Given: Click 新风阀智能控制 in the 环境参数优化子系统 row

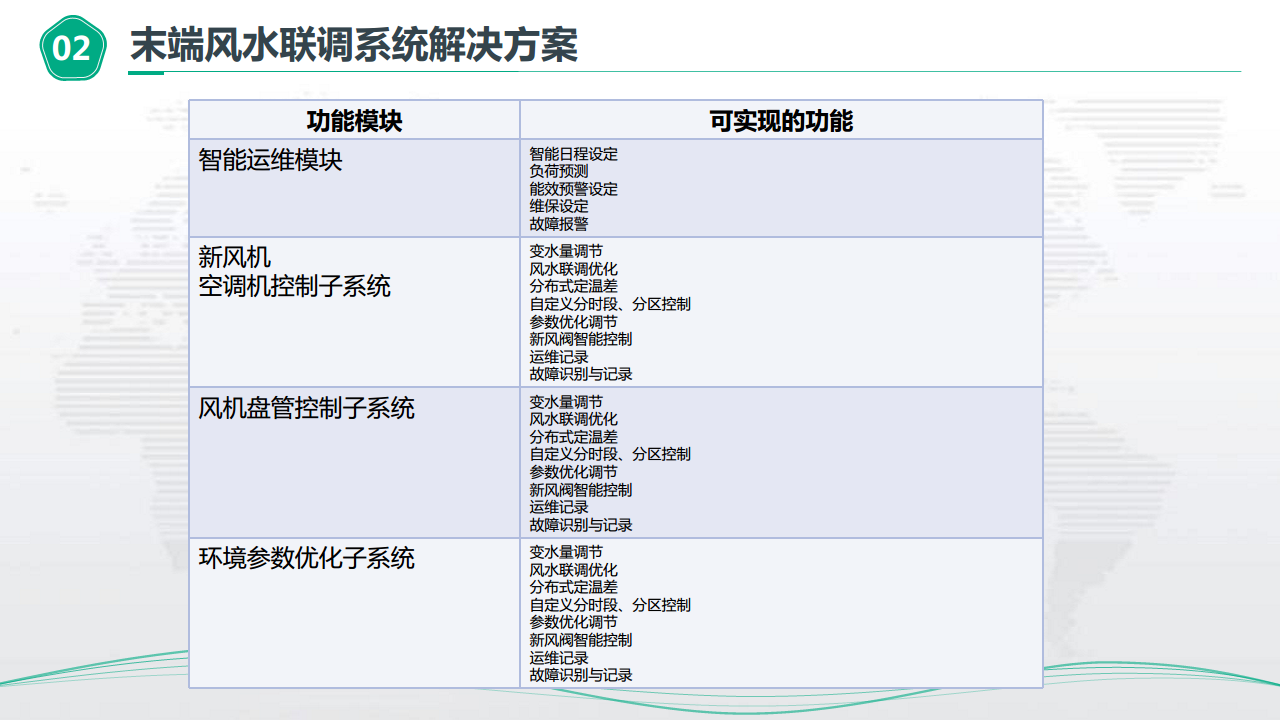Looking at the screenshot, I should [581, 640].
